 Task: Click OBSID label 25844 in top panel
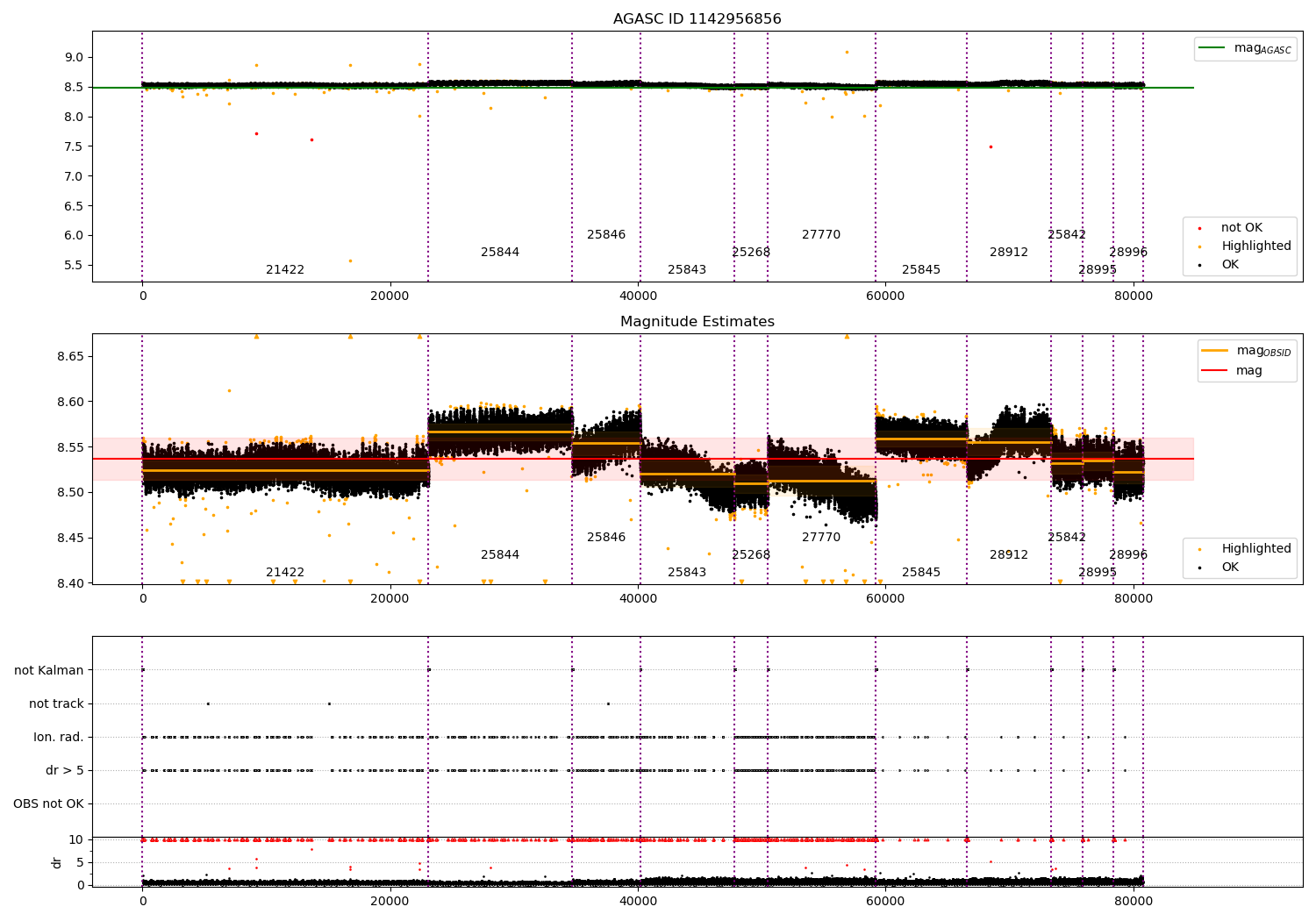pos(500,253)
